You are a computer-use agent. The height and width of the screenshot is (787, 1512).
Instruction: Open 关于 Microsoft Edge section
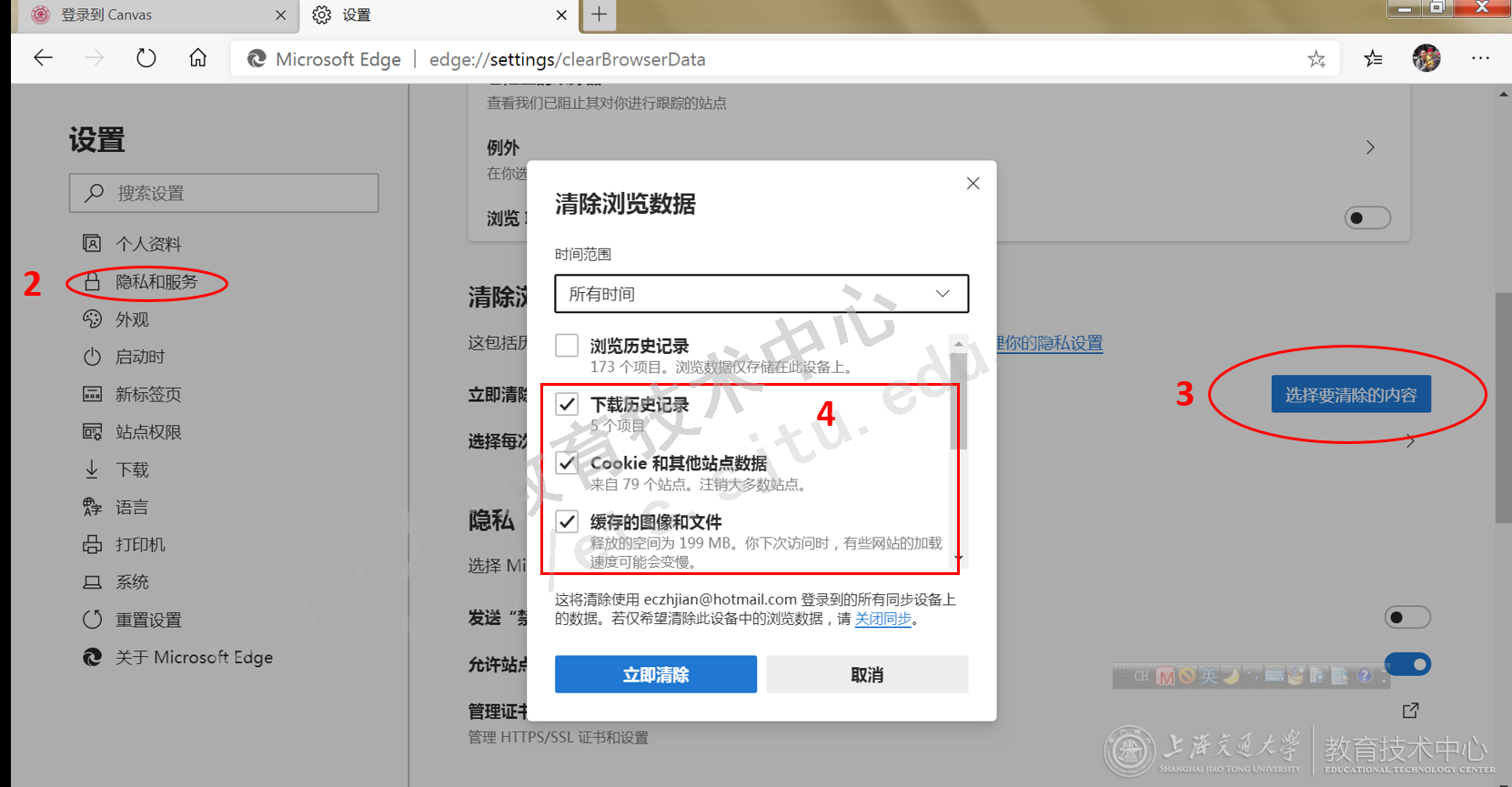coord(194,657)
